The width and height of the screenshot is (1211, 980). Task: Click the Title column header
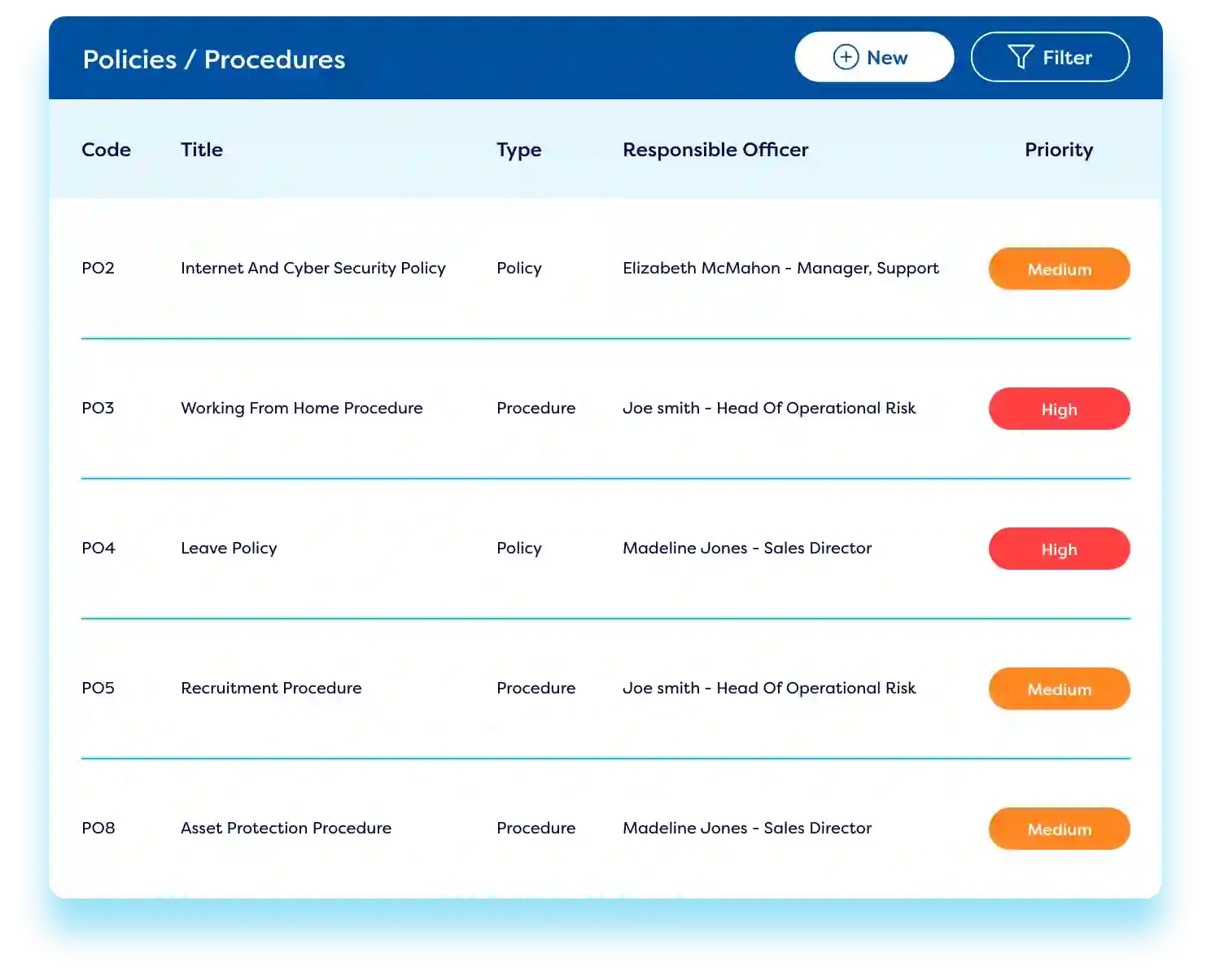pos(202,150)
